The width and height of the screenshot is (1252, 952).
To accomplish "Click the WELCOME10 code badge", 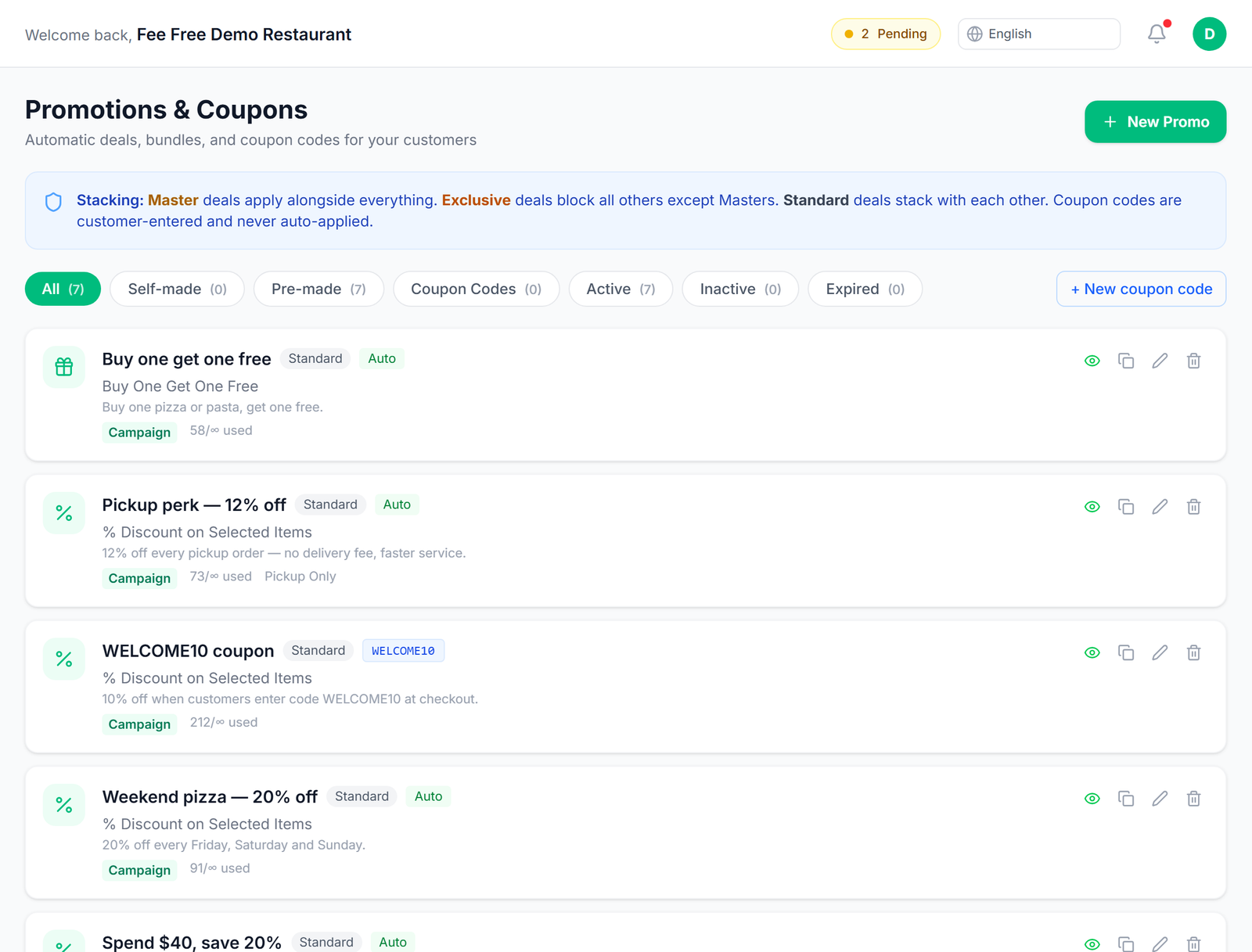I will coord(403,651).
